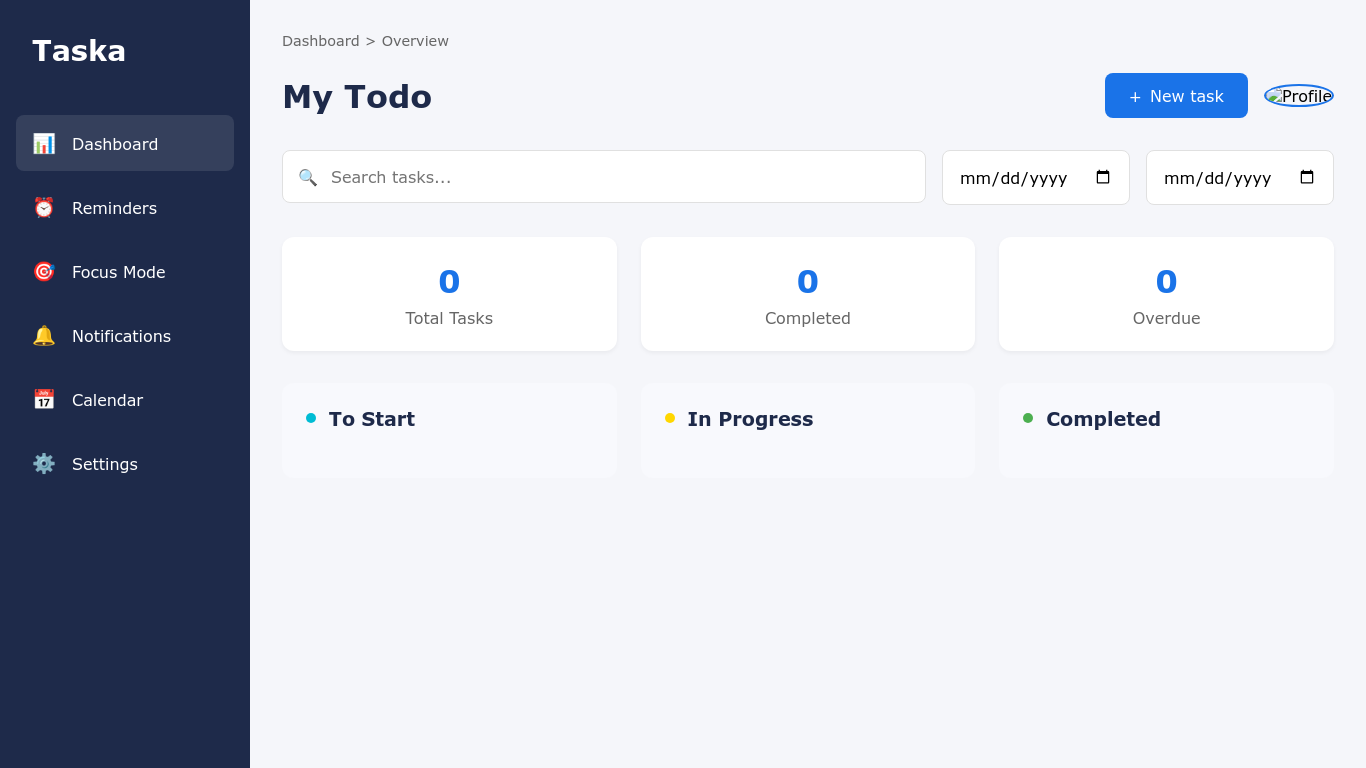The width and height of the screenshot is (1366, 768).
Task: Open the end date calendar picker
Action: click(1307, 176)
